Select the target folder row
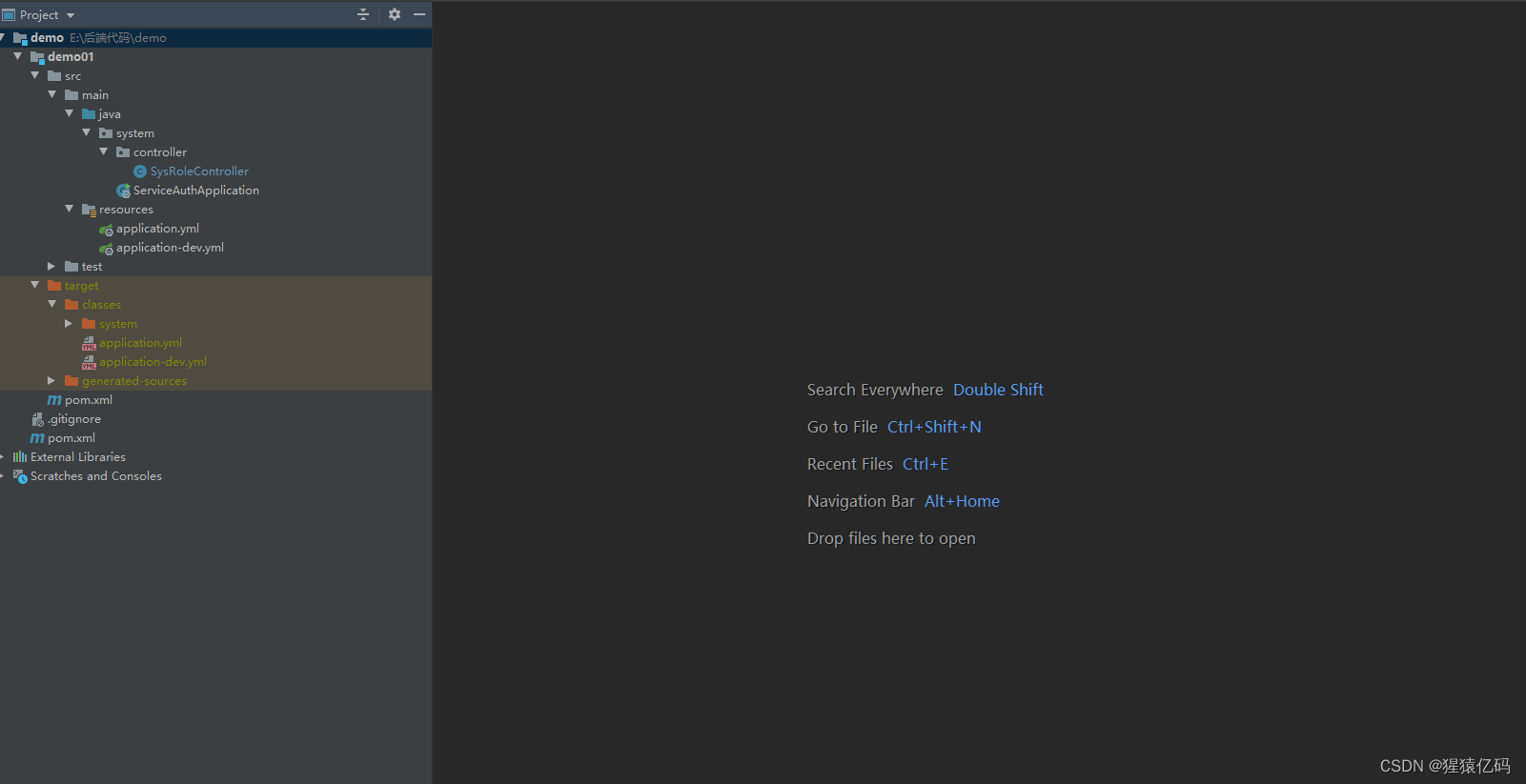Screen dimensions: 1526x784 coord(215,286)
